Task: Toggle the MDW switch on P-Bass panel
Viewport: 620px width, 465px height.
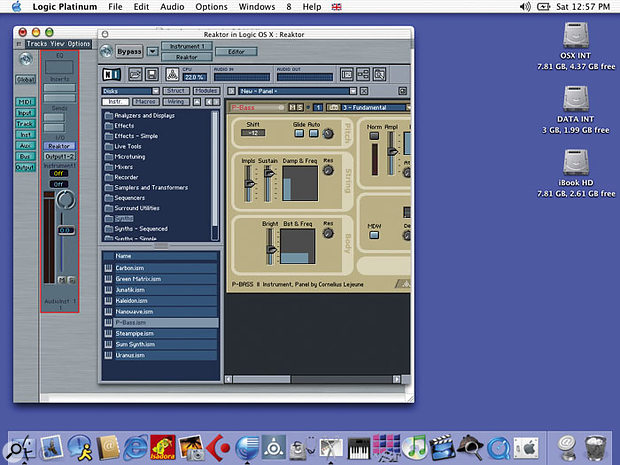Action: tap(374, 235)
